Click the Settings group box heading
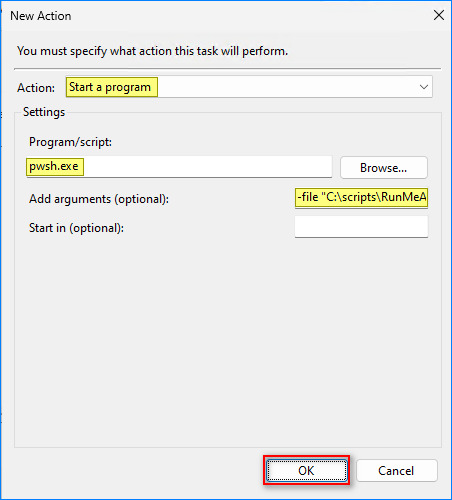The image size is (452, 500). pyautogui.click(x=44, y=112)
